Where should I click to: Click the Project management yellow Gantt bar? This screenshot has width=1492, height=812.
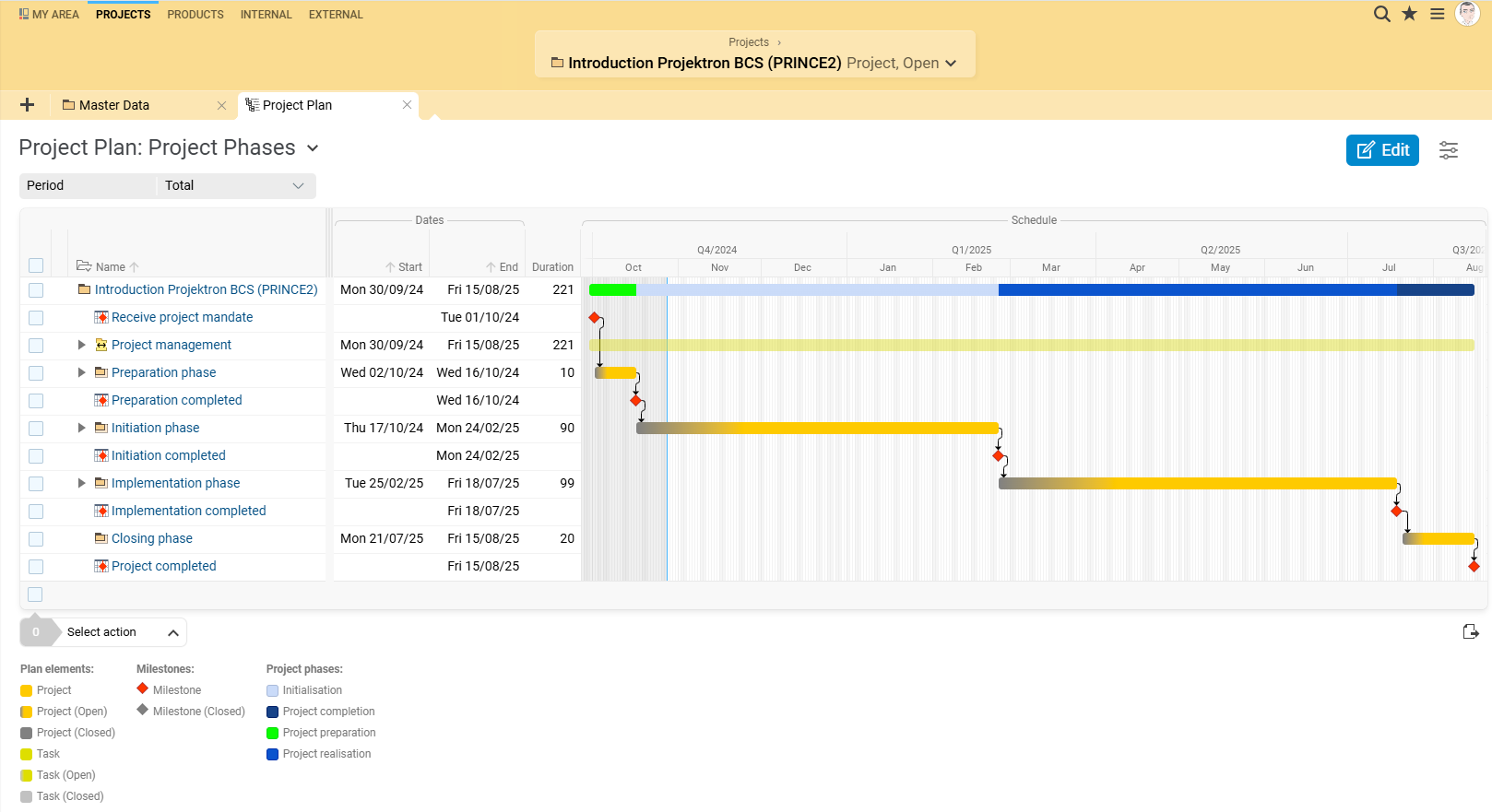click(x=1032, y=345)
